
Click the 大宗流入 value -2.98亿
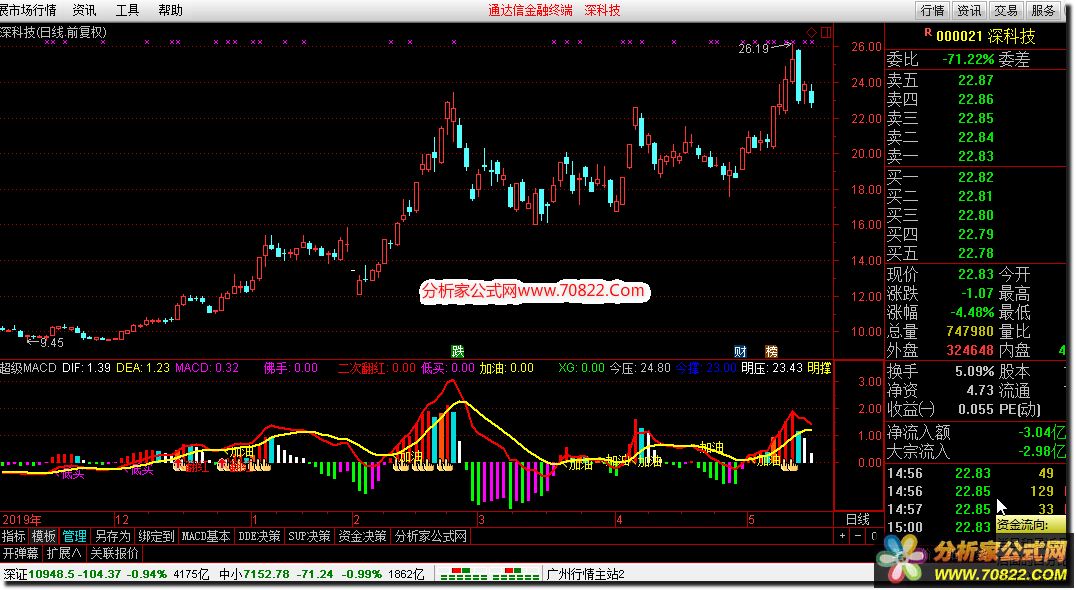point(1042,451)
